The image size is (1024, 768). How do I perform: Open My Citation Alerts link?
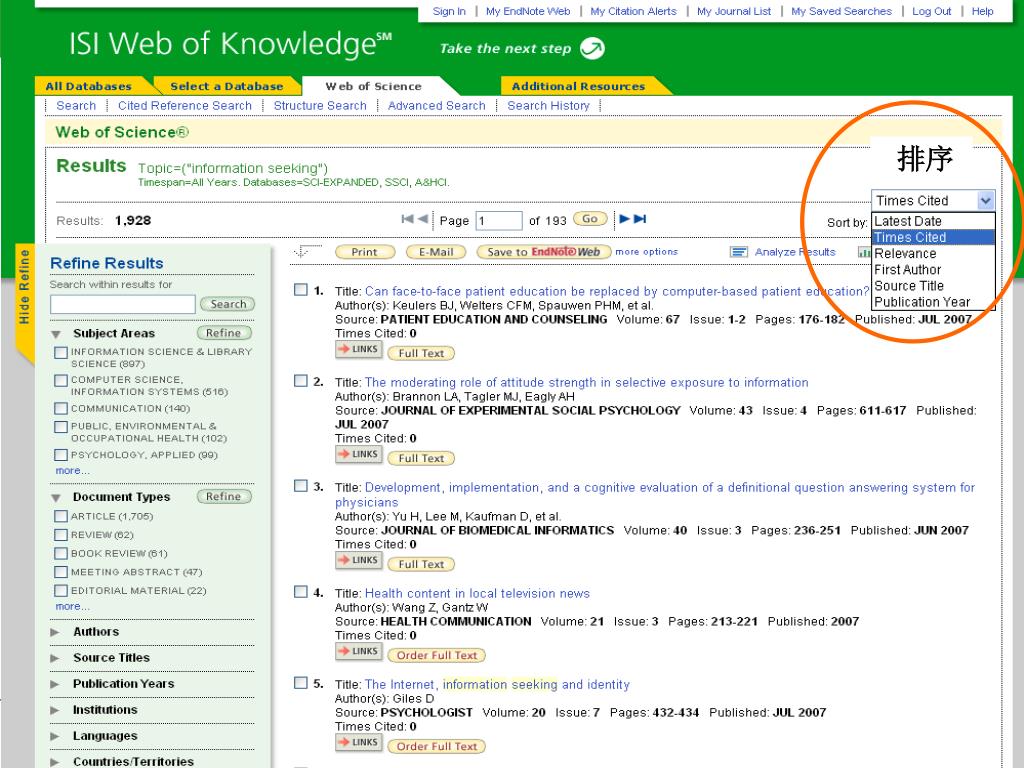pyautogui.click(x=633, y=11)
